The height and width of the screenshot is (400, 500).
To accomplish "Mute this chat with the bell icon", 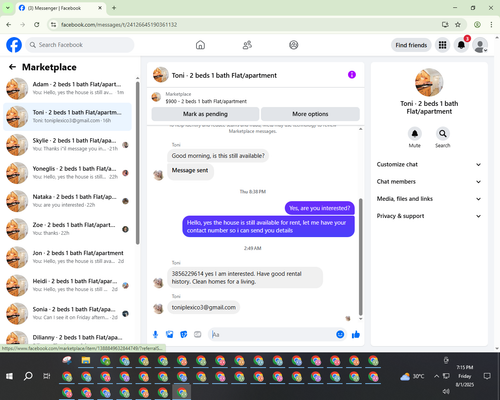I will coord(415,134).
